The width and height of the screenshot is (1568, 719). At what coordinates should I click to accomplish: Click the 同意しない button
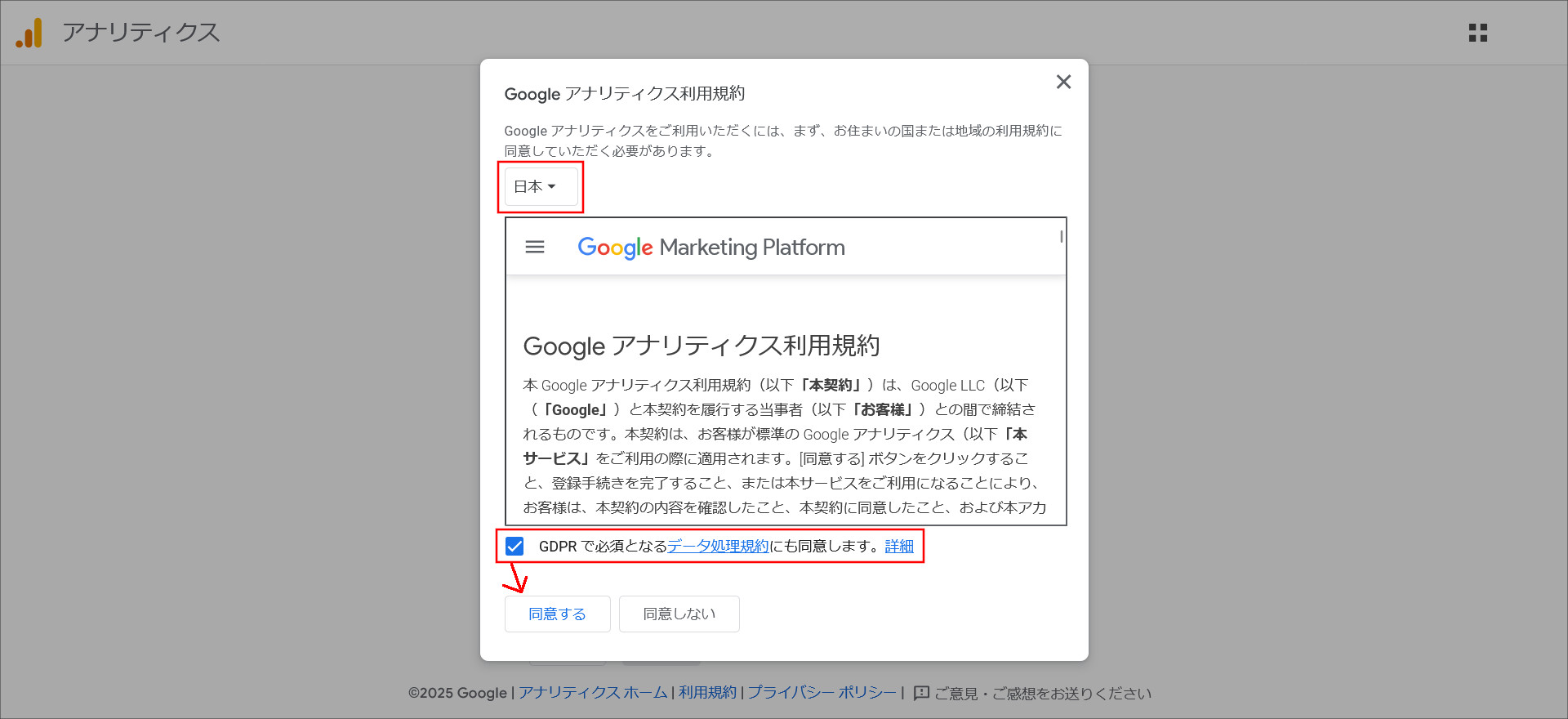click(x=679, y=614)
